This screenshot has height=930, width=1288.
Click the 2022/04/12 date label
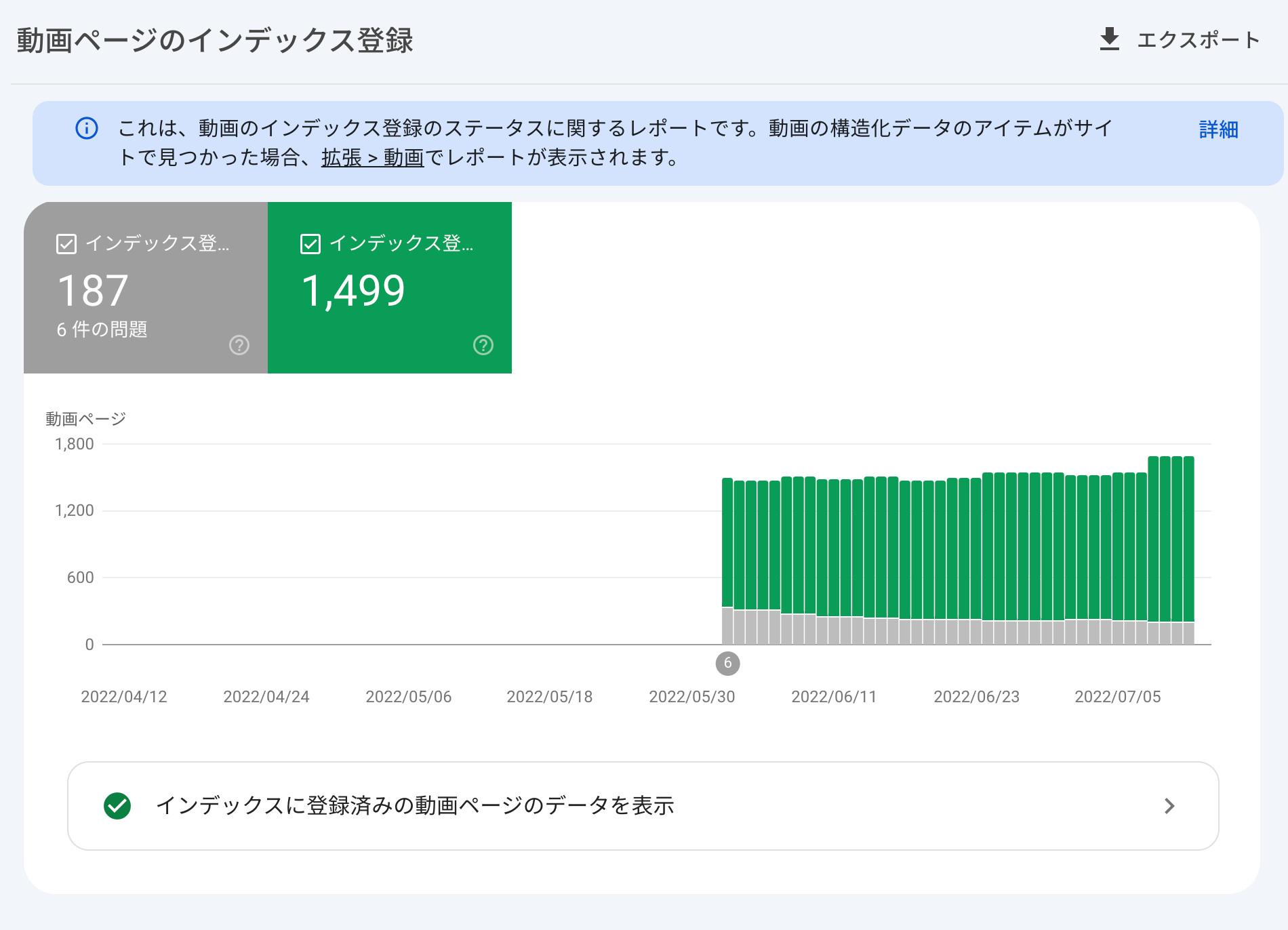(124, 697)
